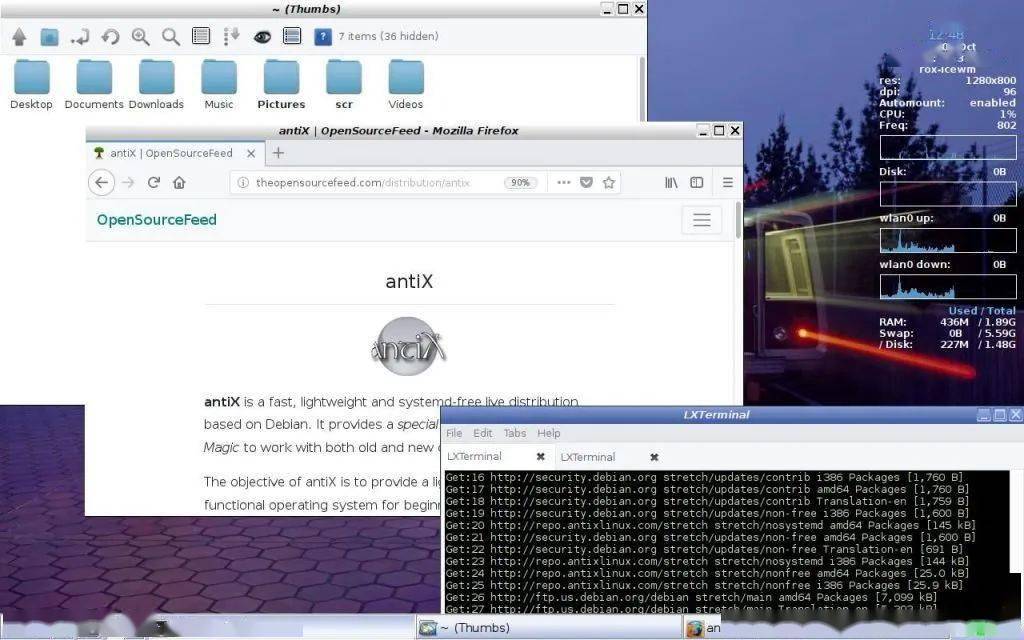Image resolution: width=1024 pixels, height=640 pixels.
Task: Open Firefox Library menu
Action: pyautogui.click(x=671, y=183)
